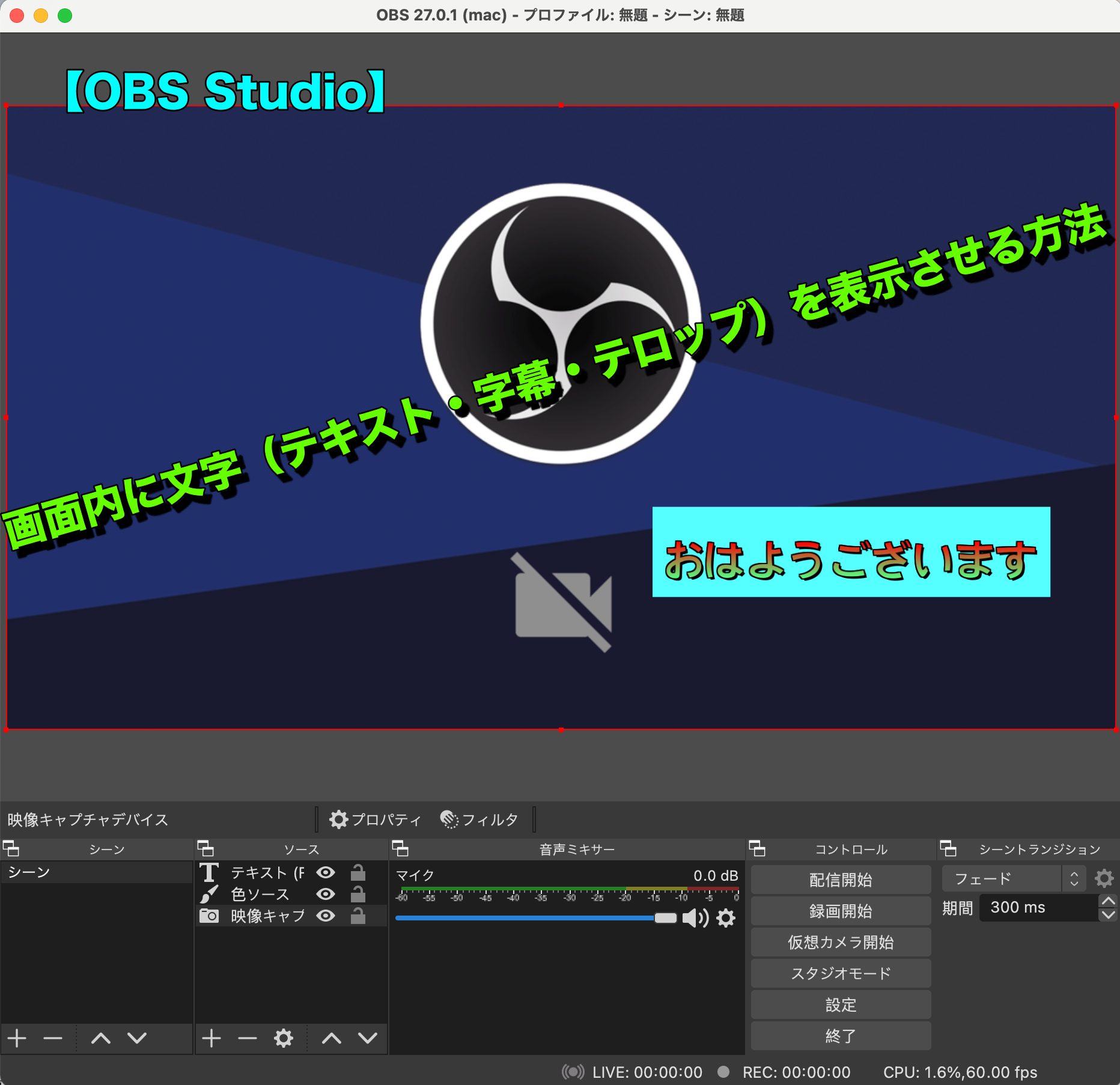
Task: Open source properties gear in sources toolbar
Action: pos(284,1038)
